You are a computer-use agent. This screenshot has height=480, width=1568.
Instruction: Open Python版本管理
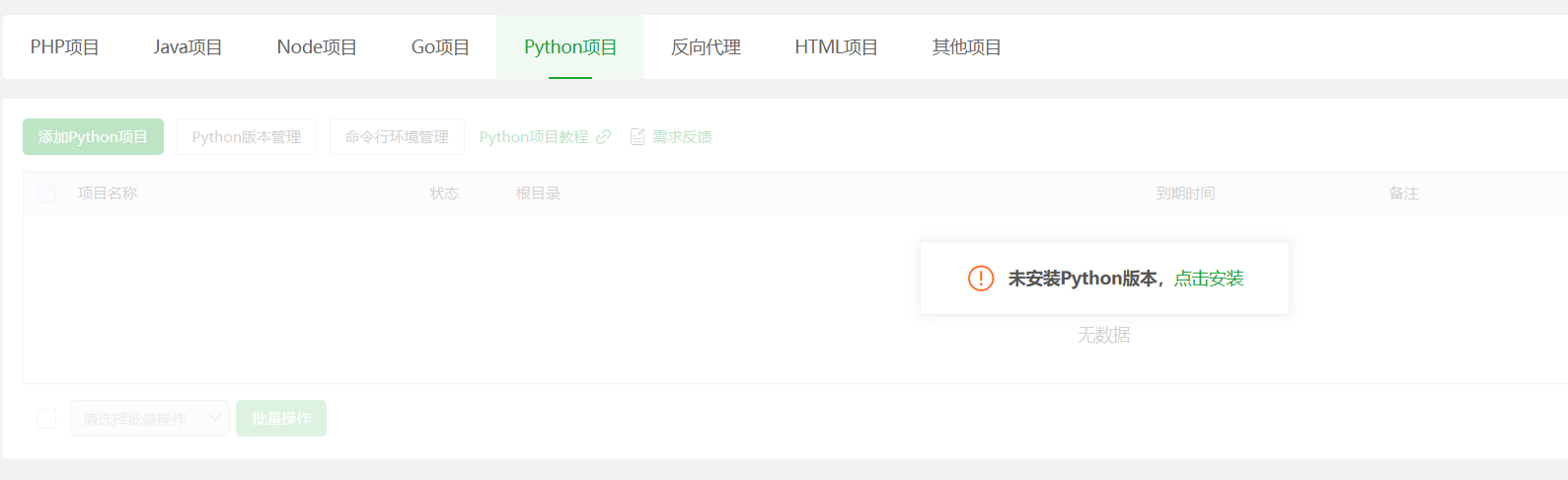tap(246, 137)
